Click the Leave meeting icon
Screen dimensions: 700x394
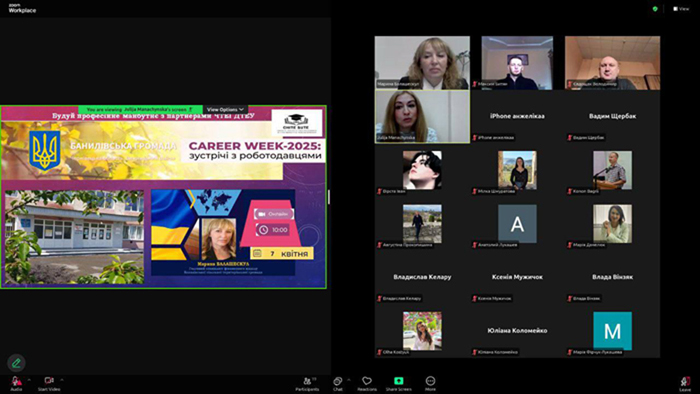pyautogui.click(x=685, y=381)
